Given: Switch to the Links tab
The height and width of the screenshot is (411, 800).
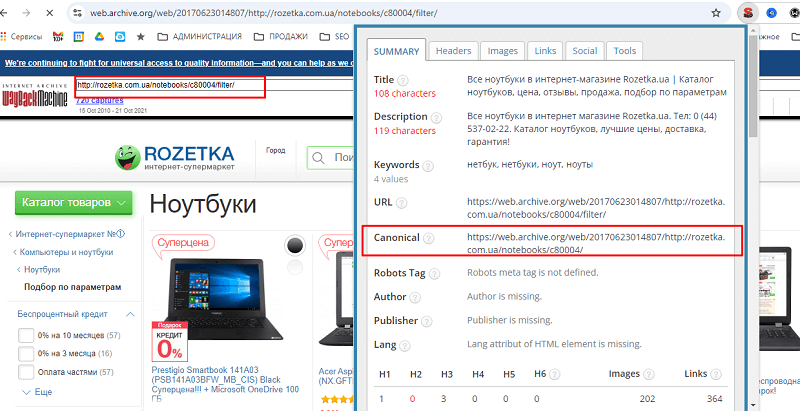Looking at the screenshot, I should (x=545, y=51).
